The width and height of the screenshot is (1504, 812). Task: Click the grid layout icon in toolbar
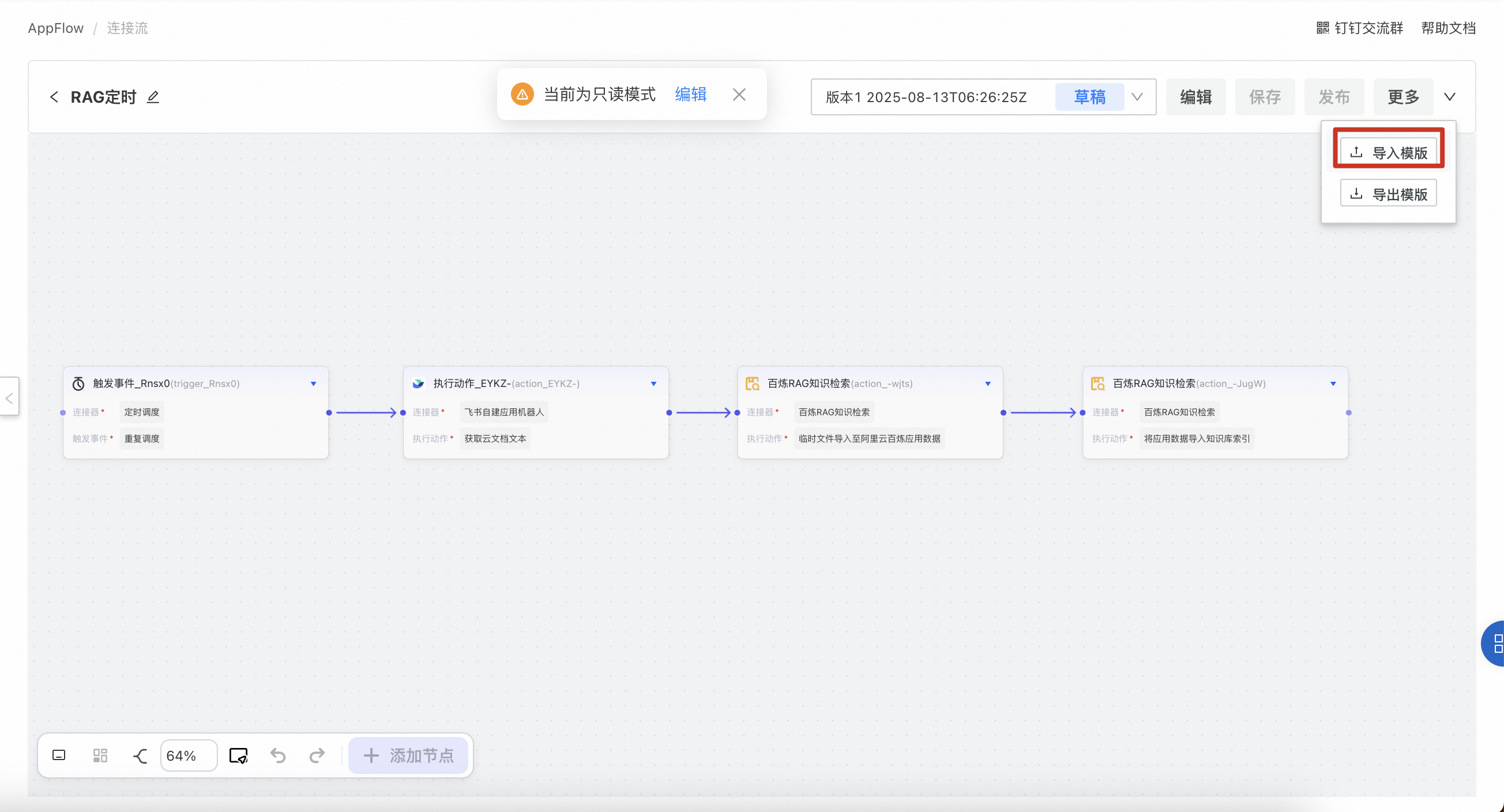100,755
